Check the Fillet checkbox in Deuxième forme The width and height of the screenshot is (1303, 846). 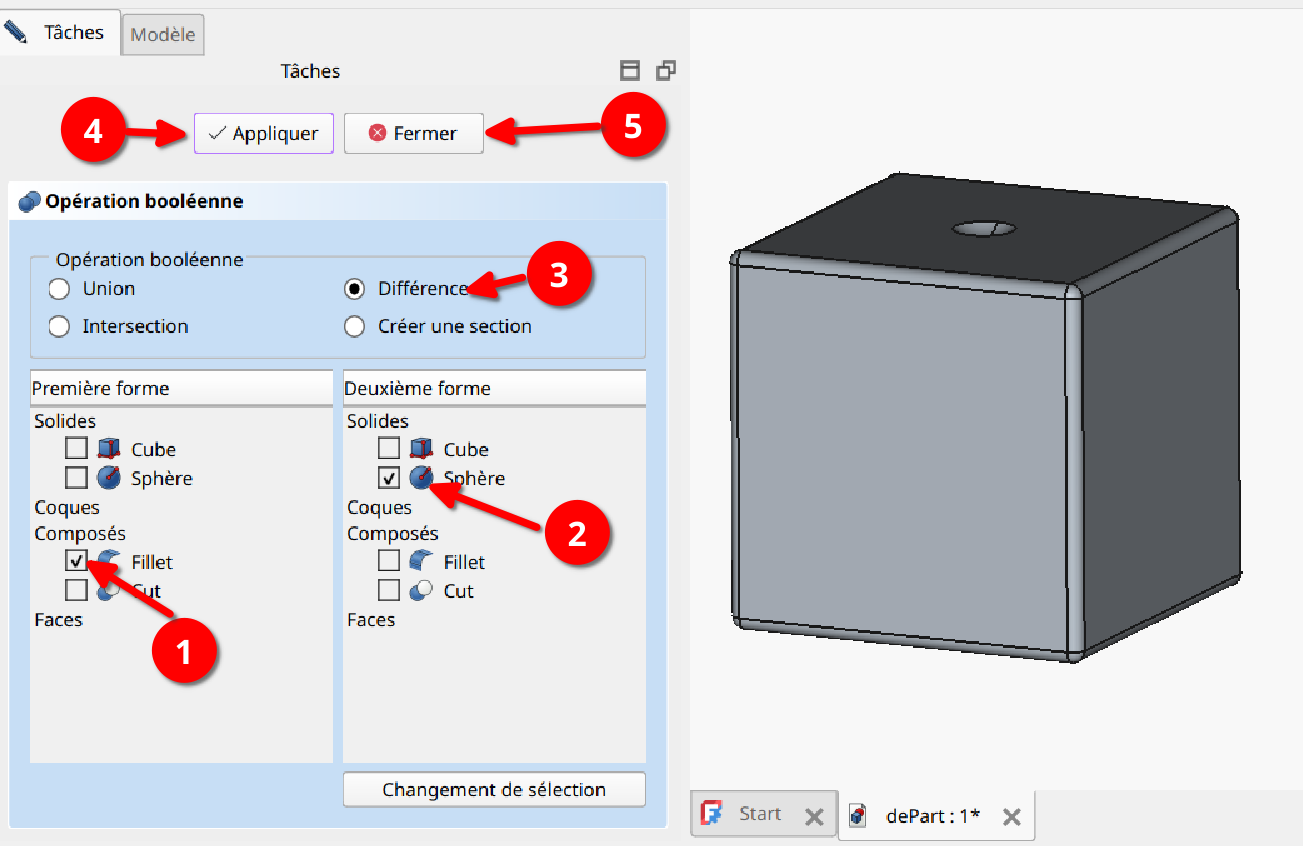click(388, 560)
